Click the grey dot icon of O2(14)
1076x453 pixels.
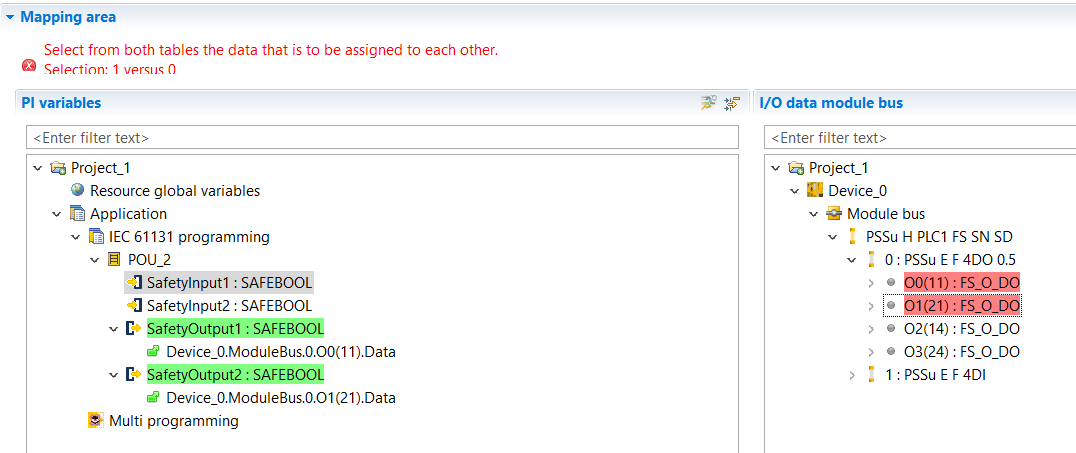(891, 329)
